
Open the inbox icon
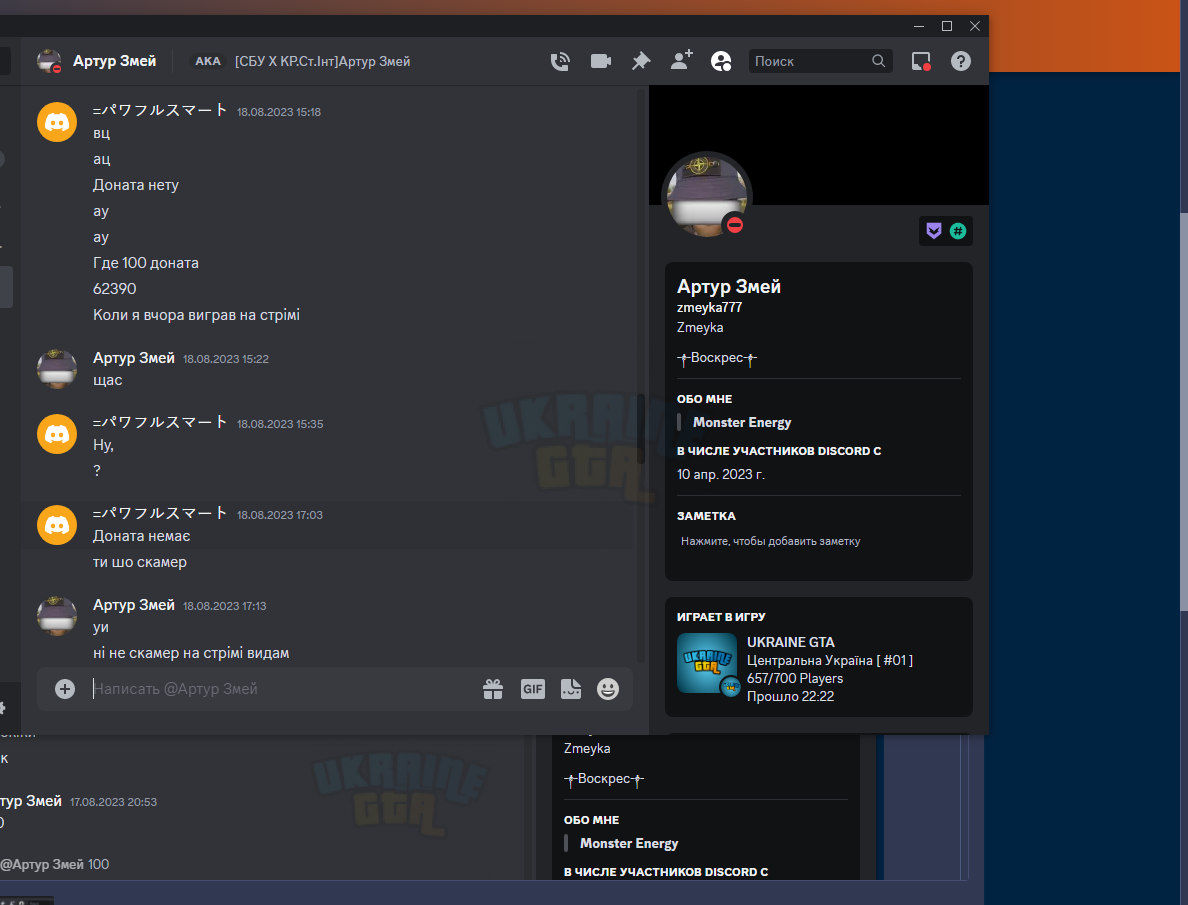(921, 61)
